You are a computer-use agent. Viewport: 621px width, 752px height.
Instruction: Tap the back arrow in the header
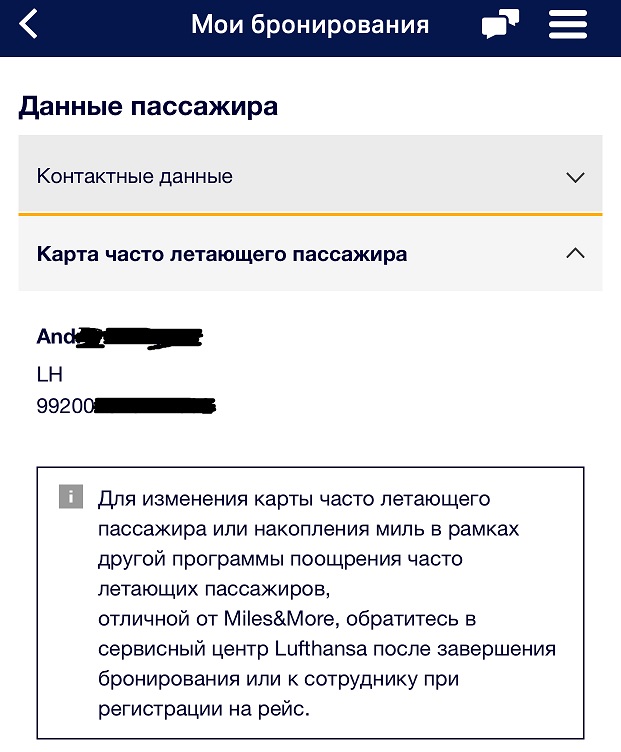pyautogui.click(x=29, y=24)
